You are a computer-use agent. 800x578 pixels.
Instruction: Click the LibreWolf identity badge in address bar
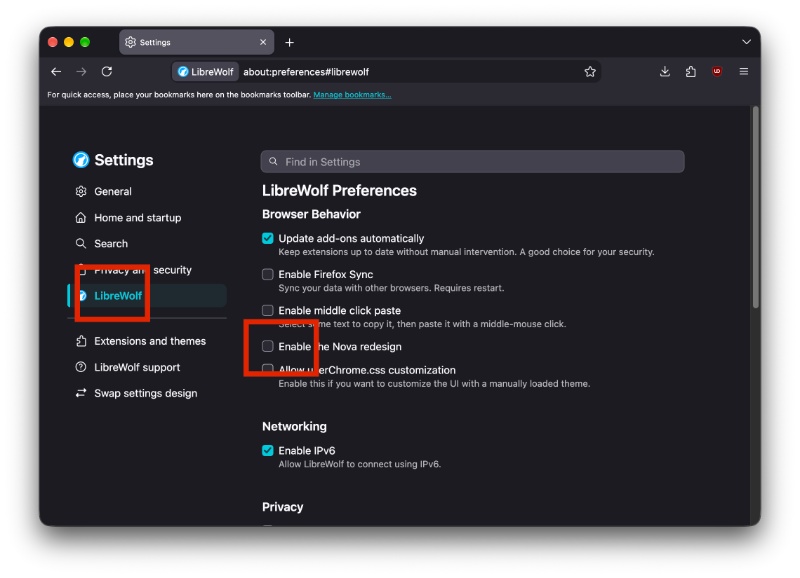point(205,72)
